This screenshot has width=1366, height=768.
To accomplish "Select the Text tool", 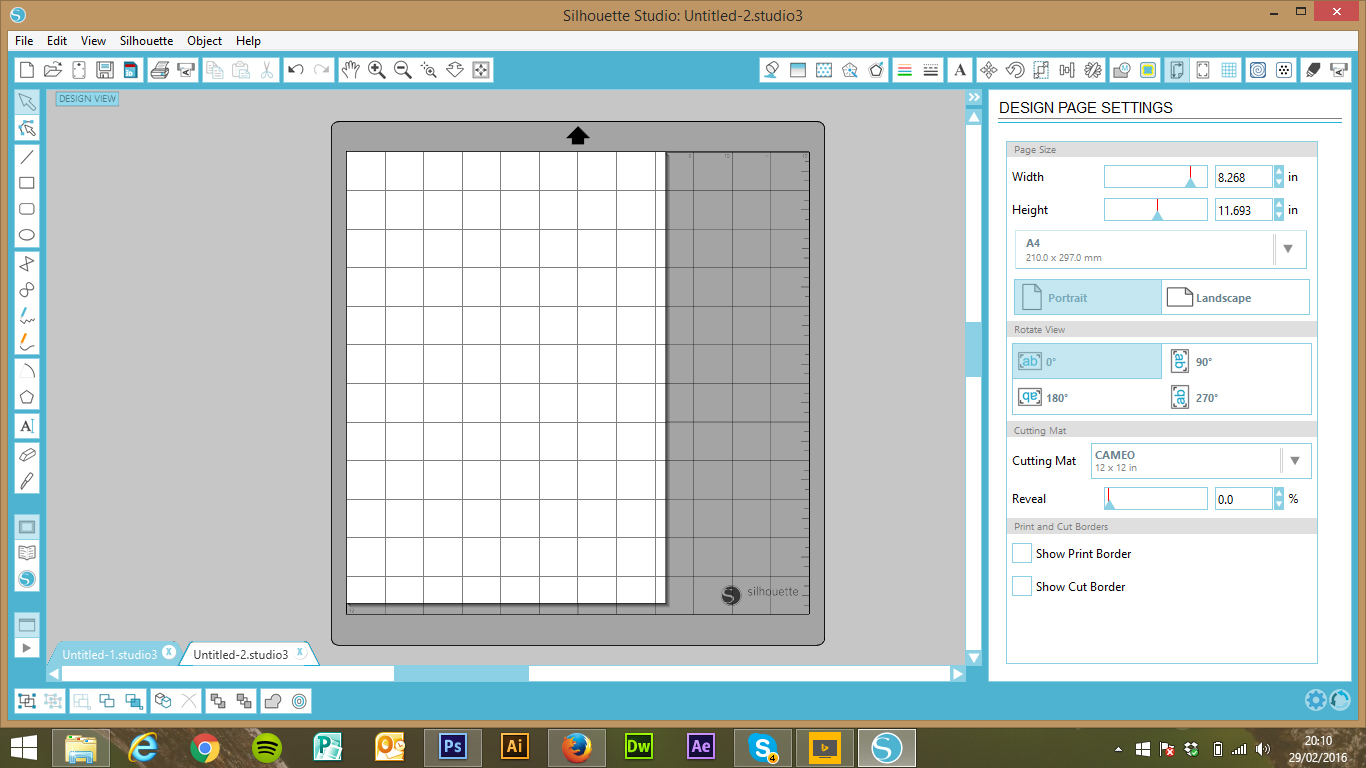I will (x=27, y=427).
